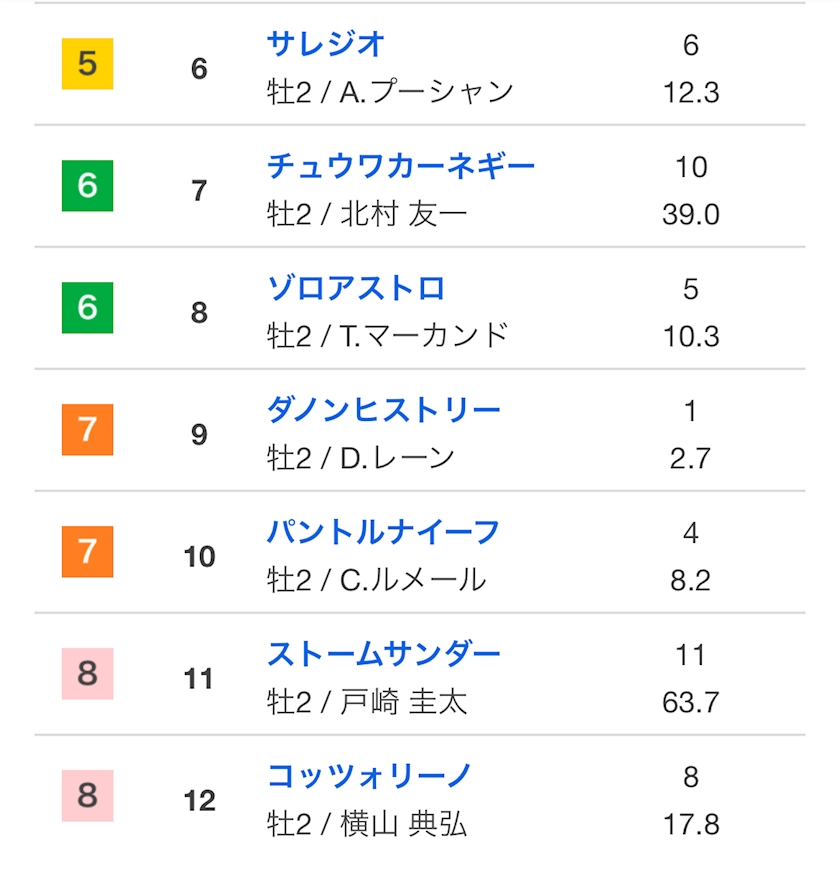Click green bracket 6 badge for horse 7
The width and height of the screenshot is (840, 869).
88,186
